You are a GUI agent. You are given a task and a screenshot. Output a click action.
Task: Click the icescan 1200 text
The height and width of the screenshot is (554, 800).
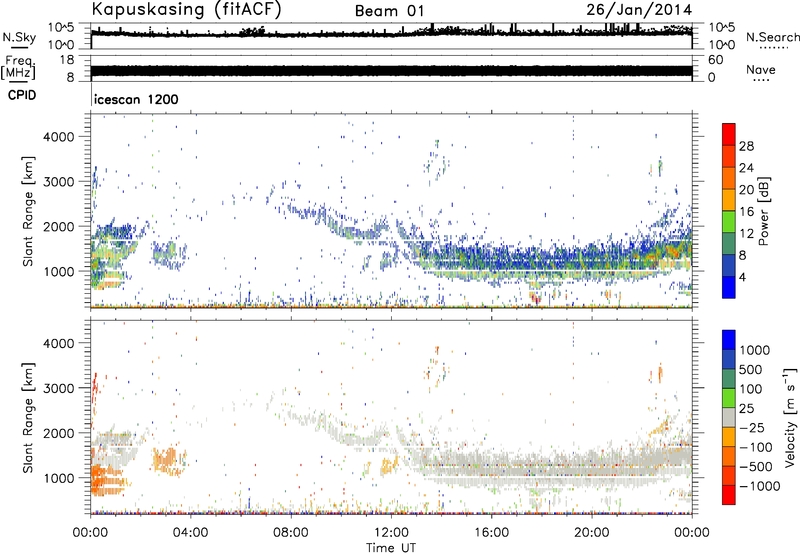(136, 99)
